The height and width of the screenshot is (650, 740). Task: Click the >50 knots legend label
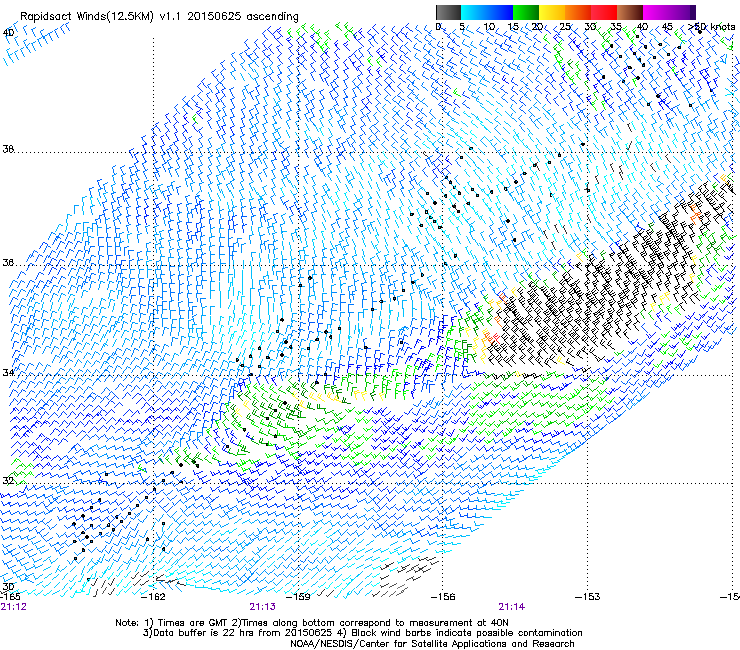click(x=712, y=26)
